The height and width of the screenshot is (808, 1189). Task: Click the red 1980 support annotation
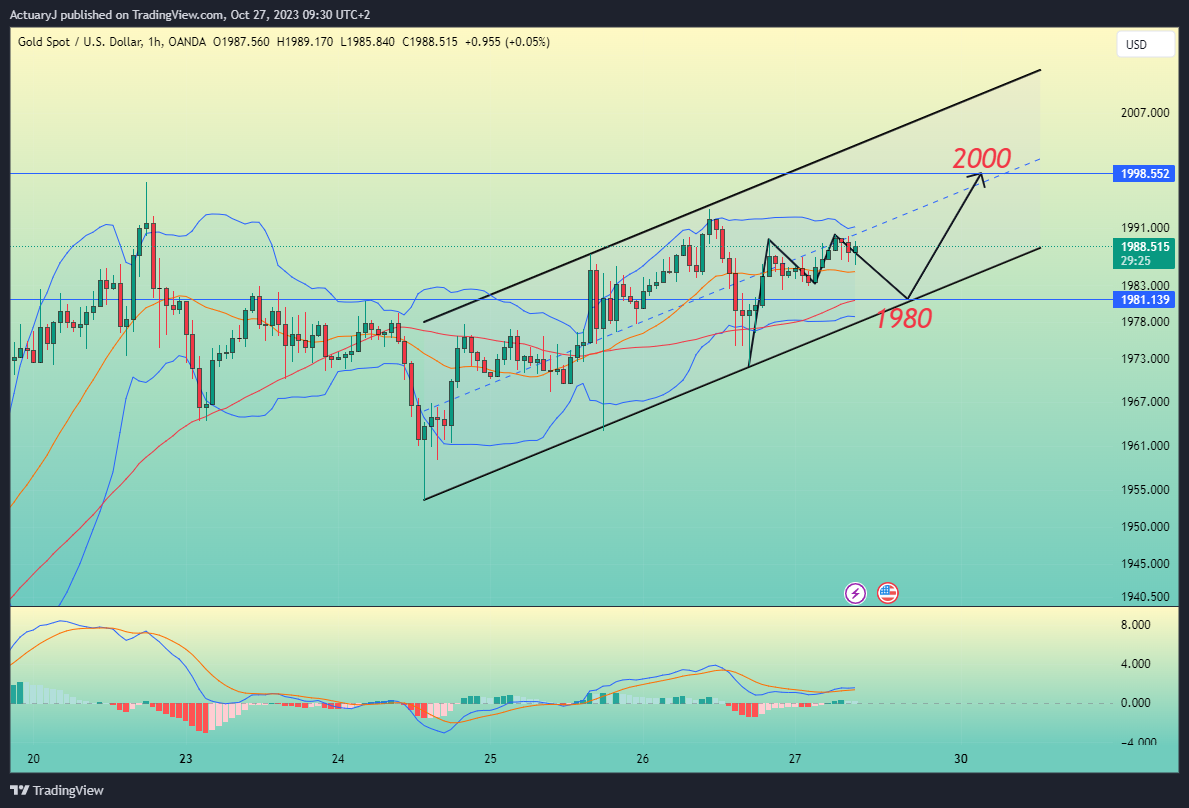(x=903, y=318)
